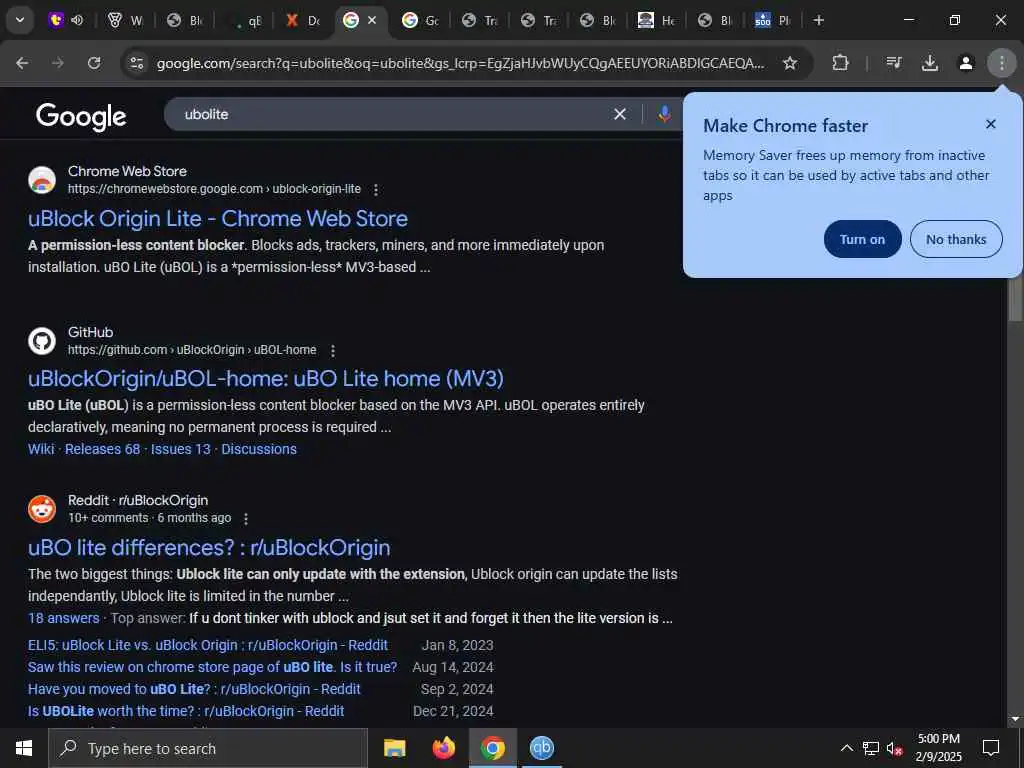Open Saw this review on chrome store link

[x=212, y=667]
